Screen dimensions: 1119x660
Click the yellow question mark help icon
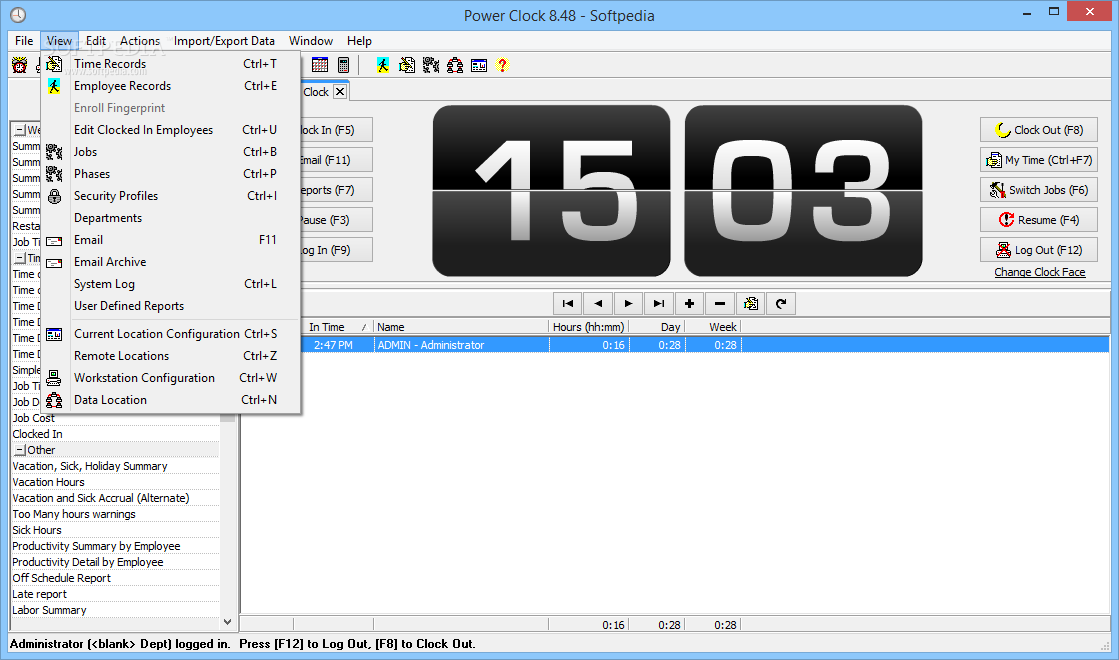[x=502, y=66]
